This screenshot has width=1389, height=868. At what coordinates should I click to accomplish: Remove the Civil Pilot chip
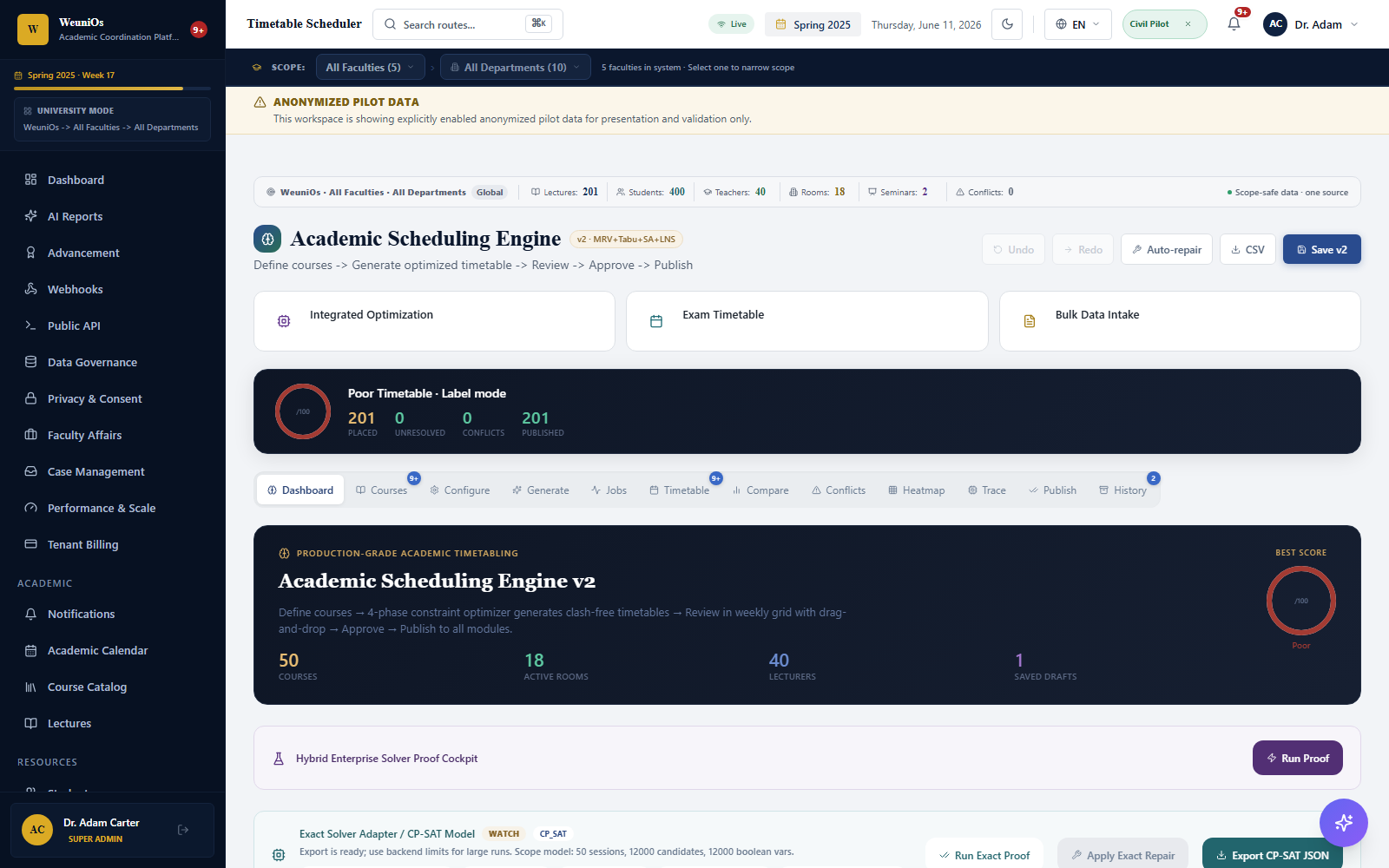1188,24
